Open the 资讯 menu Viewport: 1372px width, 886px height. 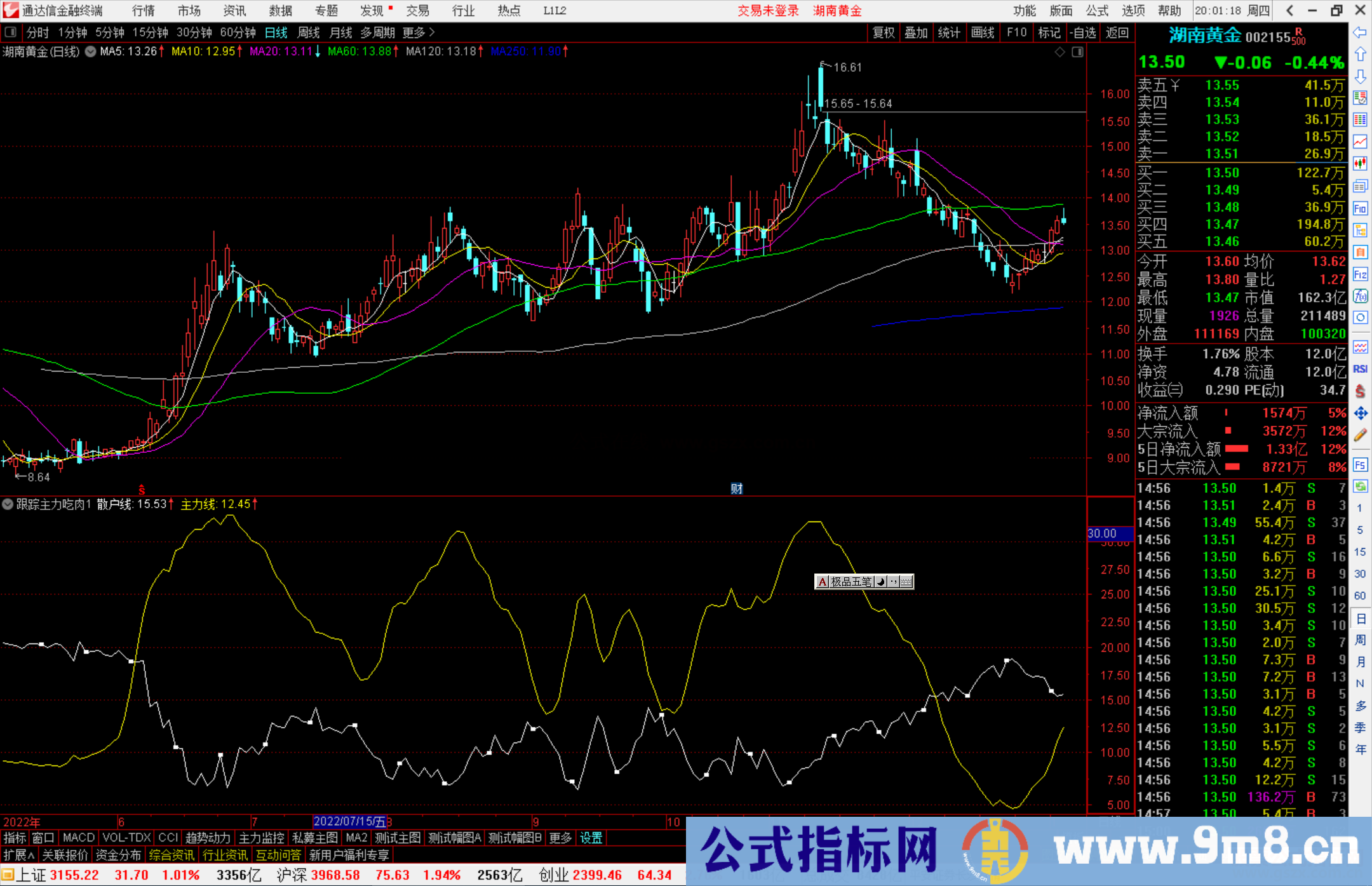tap(234, 10)
